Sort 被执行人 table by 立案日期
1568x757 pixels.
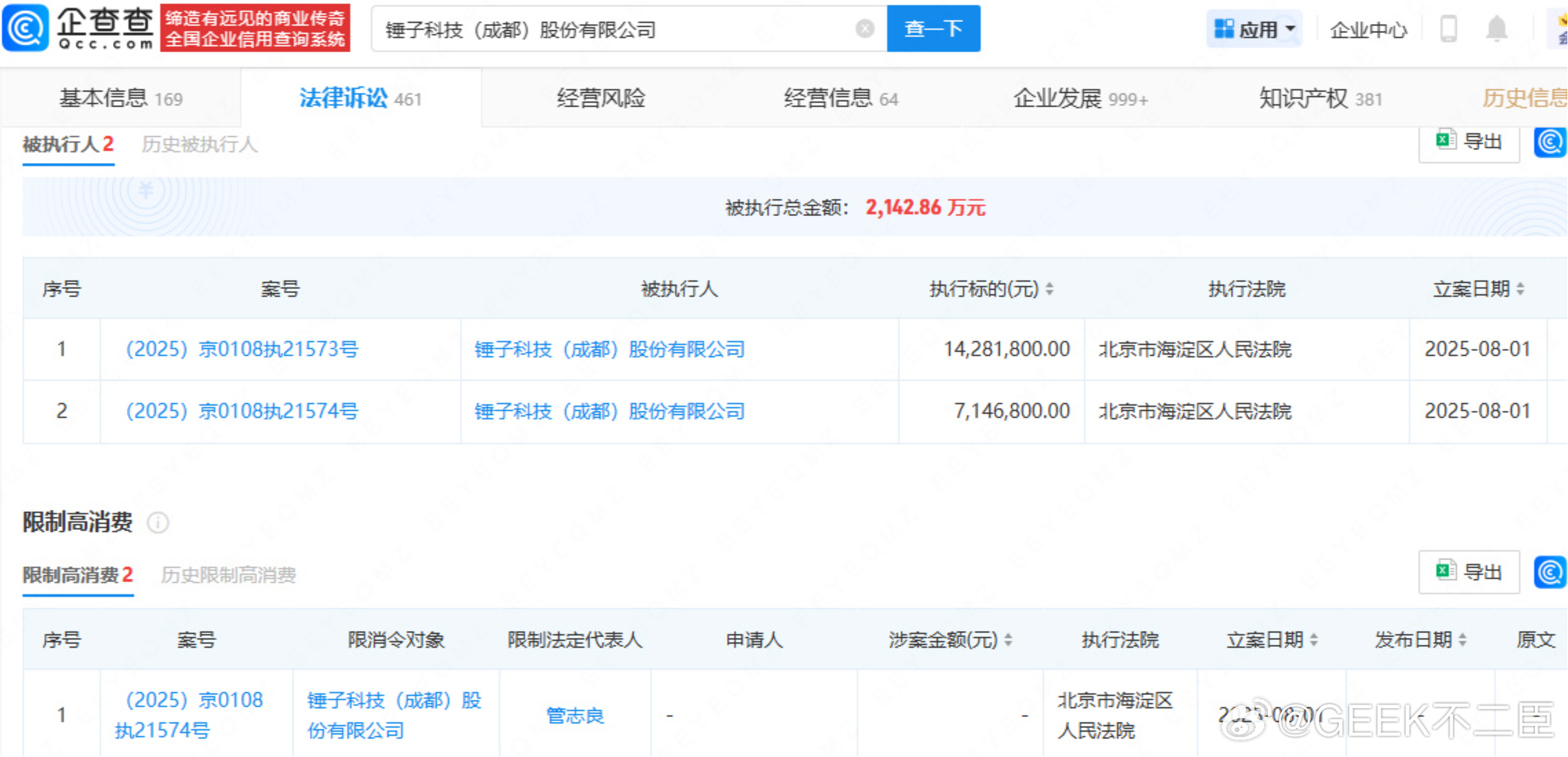point(1521,289)
